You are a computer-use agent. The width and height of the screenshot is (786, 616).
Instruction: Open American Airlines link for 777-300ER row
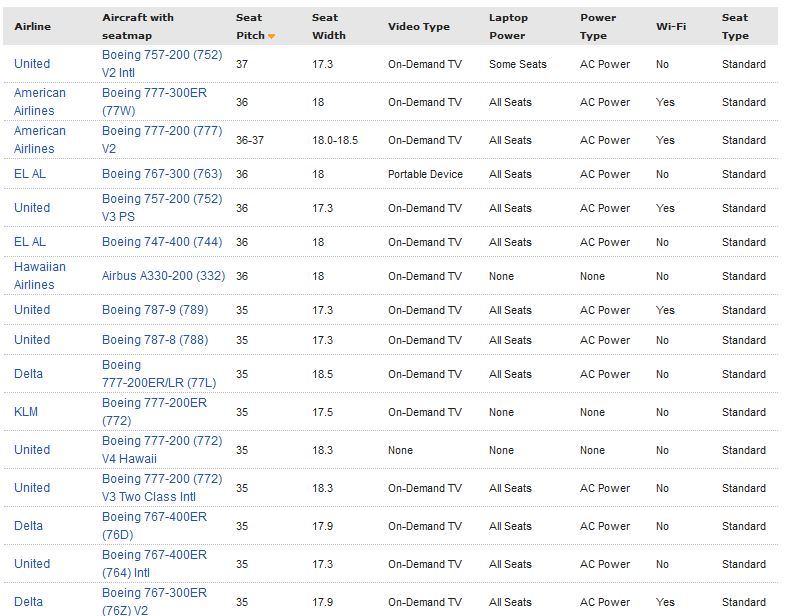pos(40,102)
